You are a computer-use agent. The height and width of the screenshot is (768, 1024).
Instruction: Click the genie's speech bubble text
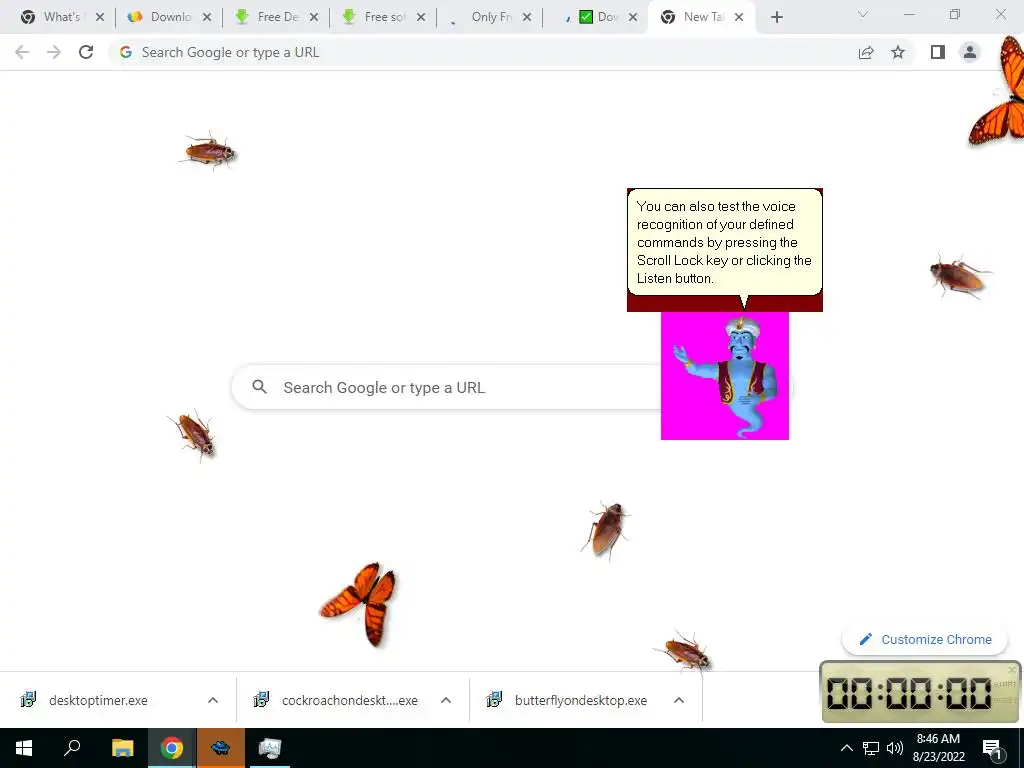point(724,242)
